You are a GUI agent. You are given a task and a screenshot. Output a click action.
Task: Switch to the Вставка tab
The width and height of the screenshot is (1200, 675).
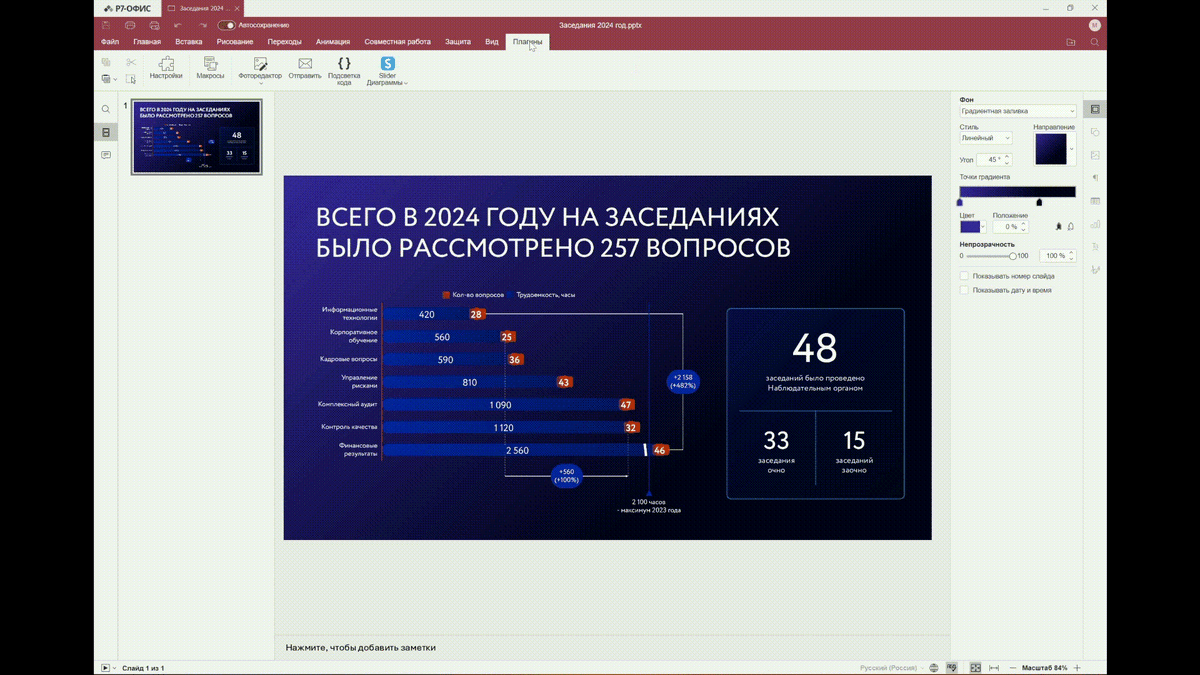[x=189, y=42]
